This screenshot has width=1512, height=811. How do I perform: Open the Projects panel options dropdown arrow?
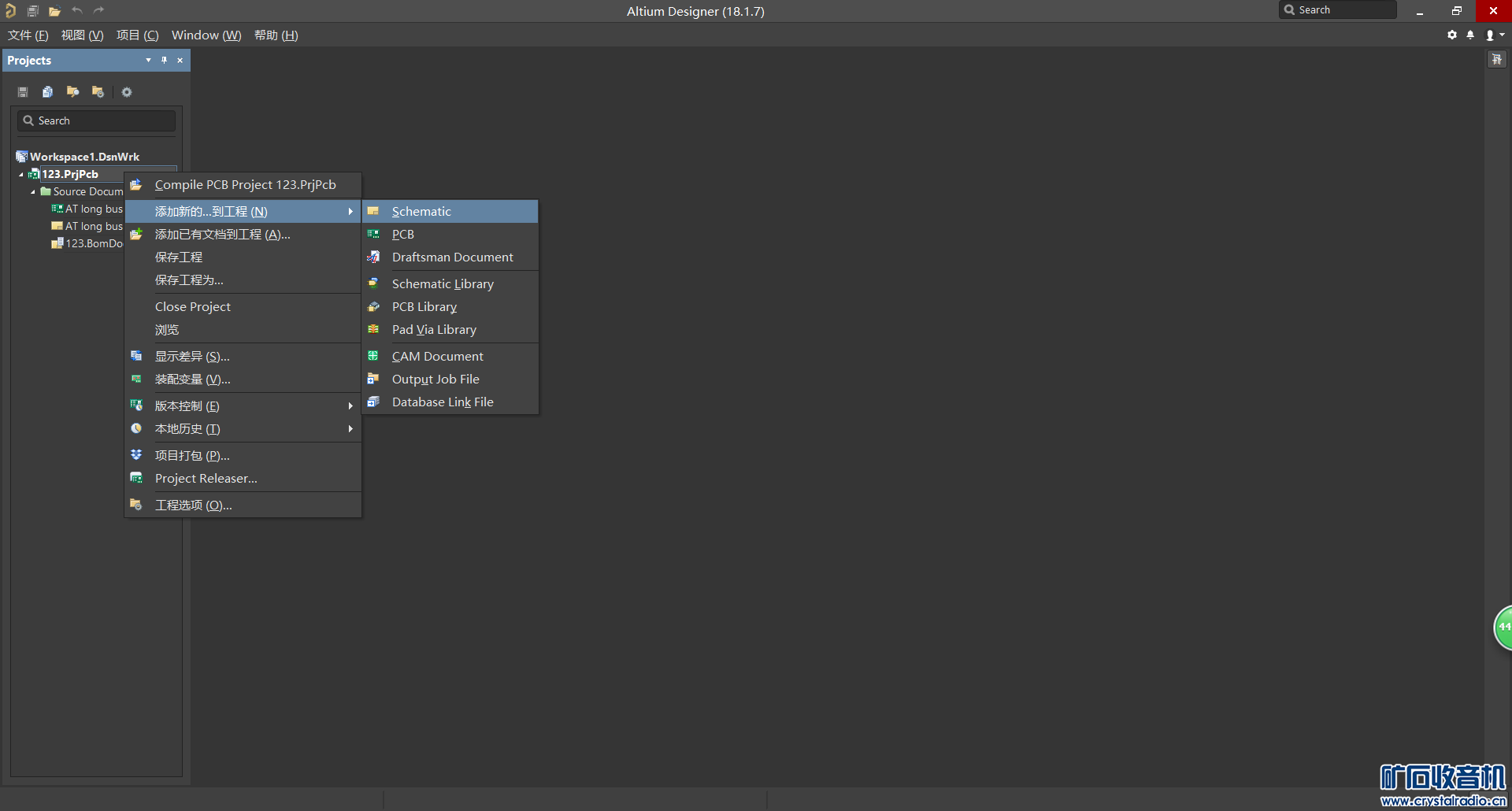coord(148,60)
